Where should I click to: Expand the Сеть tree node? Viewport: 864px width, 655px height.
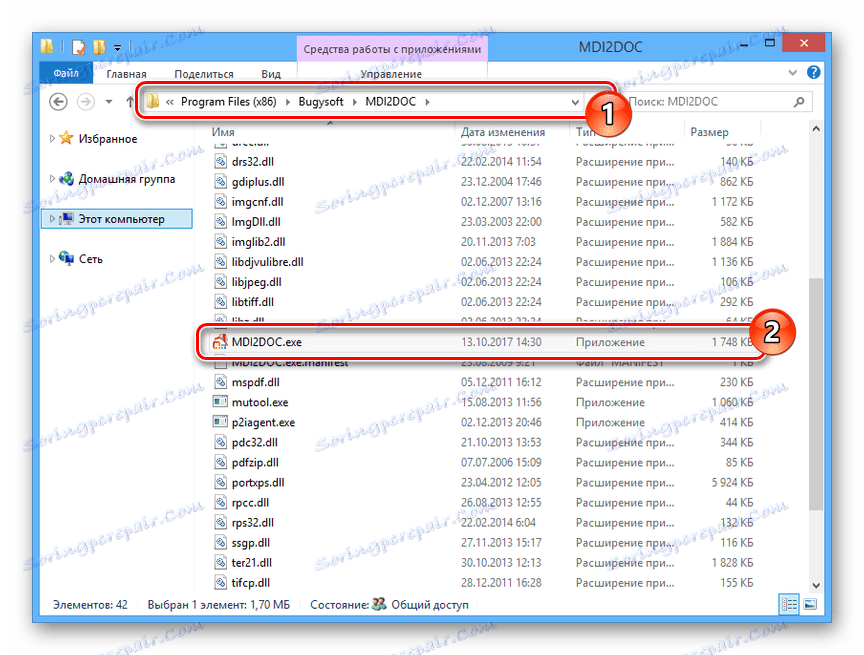click(x=52, y=258)
